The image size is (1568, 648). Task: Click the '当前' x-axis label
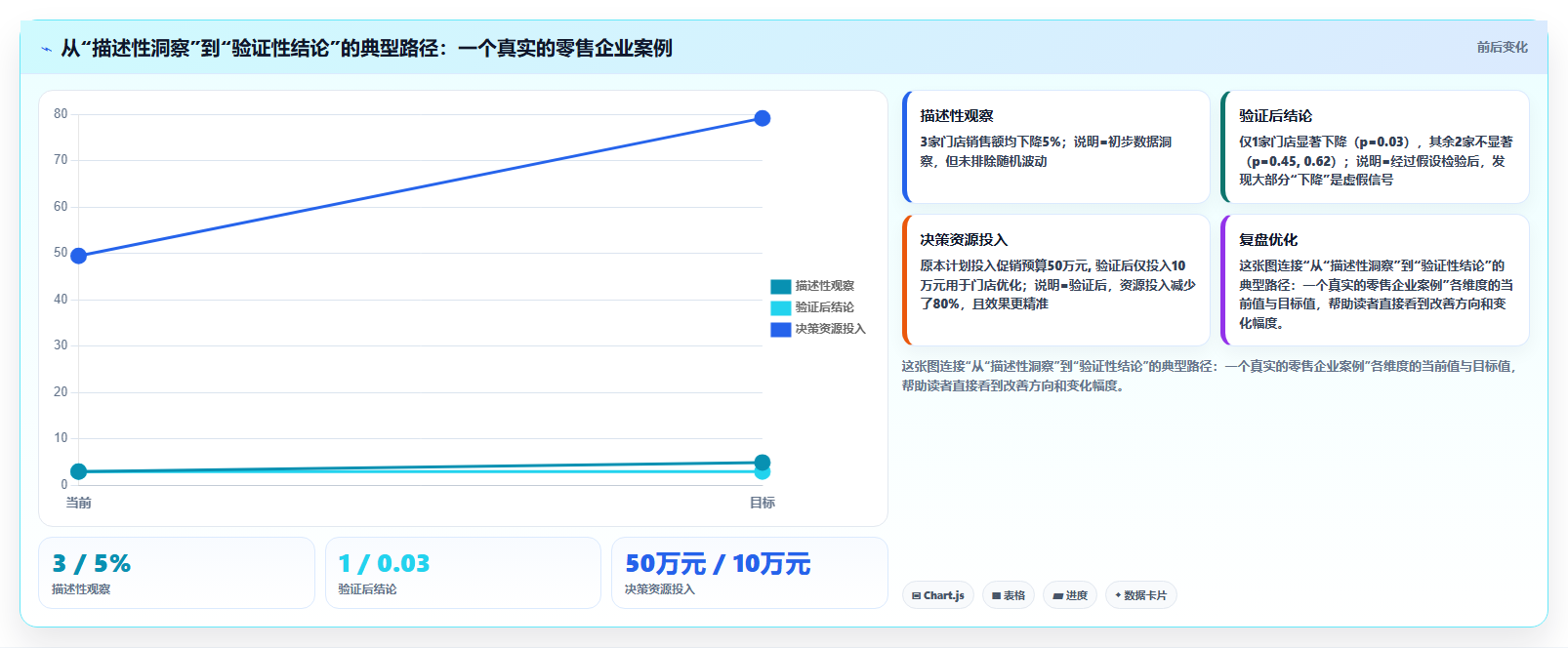[x=79, y=503]
